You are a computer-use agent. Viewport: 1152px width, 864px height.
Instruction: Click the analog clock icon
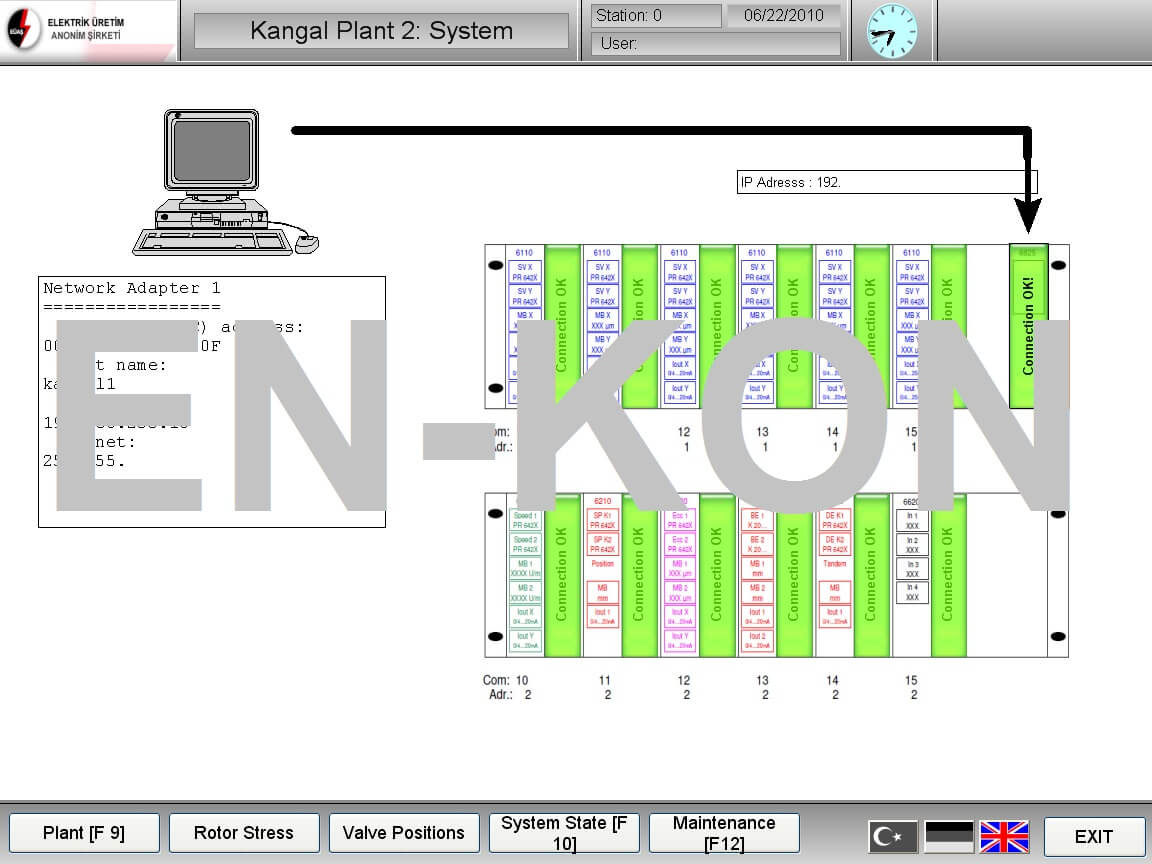(892, 31)
